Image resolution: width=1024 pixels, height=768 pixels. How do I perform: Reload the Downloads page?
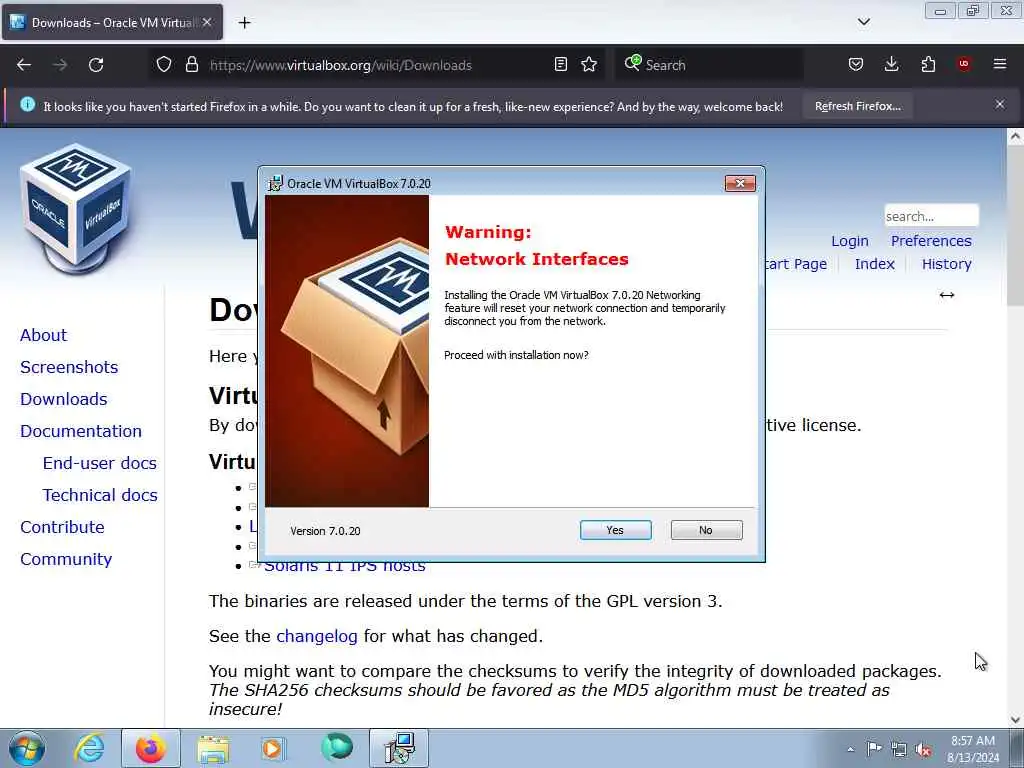[x=96, y=65]
